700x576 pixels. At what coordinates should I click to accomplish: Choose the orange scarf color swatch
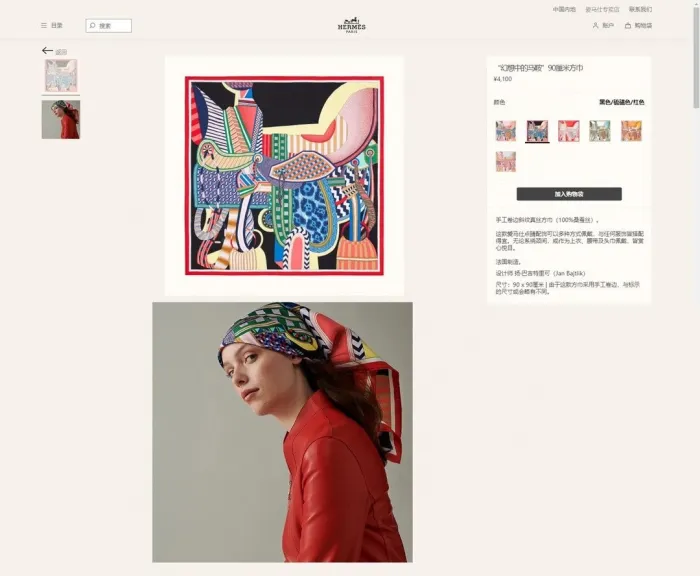631,131
